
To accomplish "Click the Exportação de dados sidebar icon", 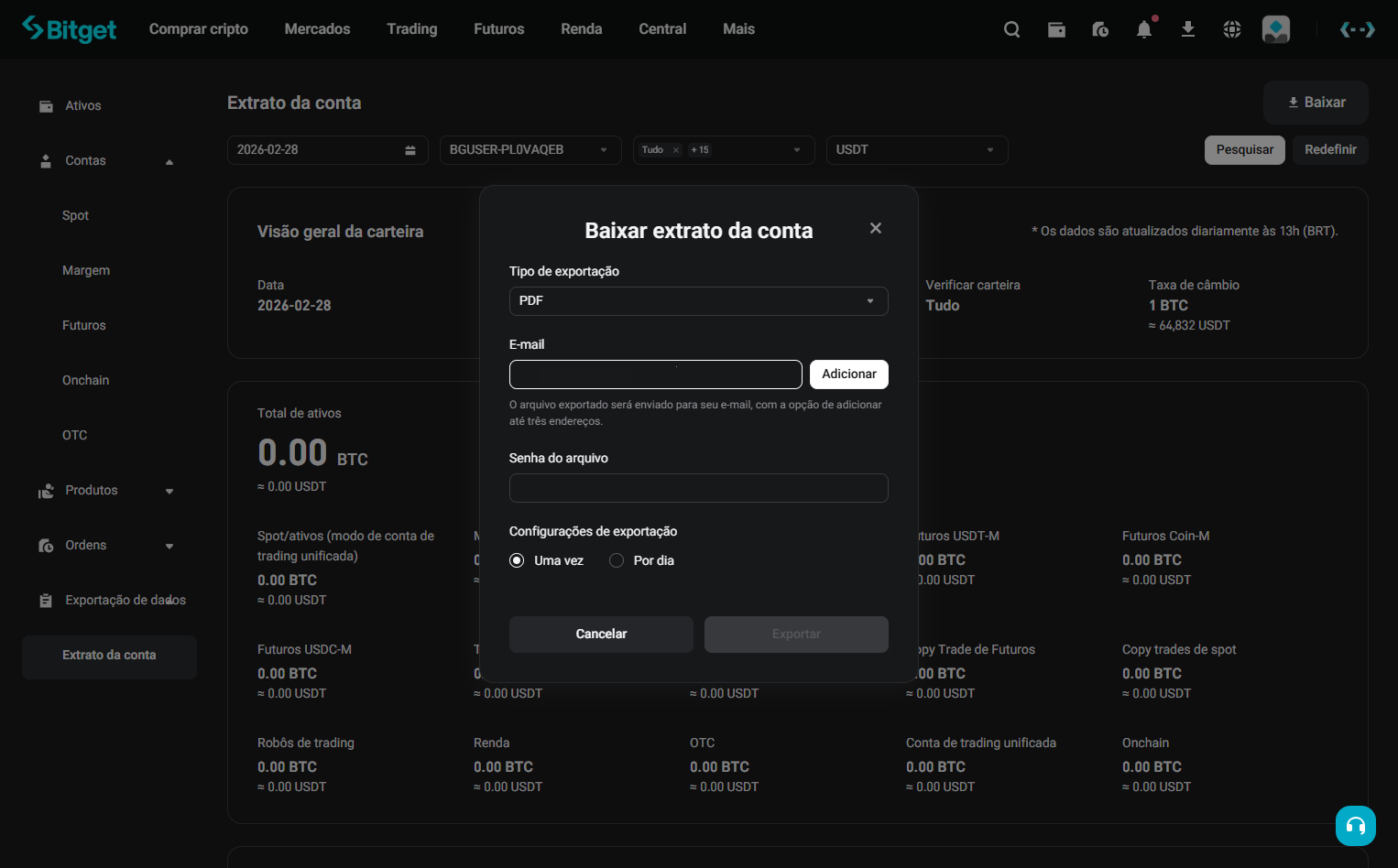I will (46, 601).
